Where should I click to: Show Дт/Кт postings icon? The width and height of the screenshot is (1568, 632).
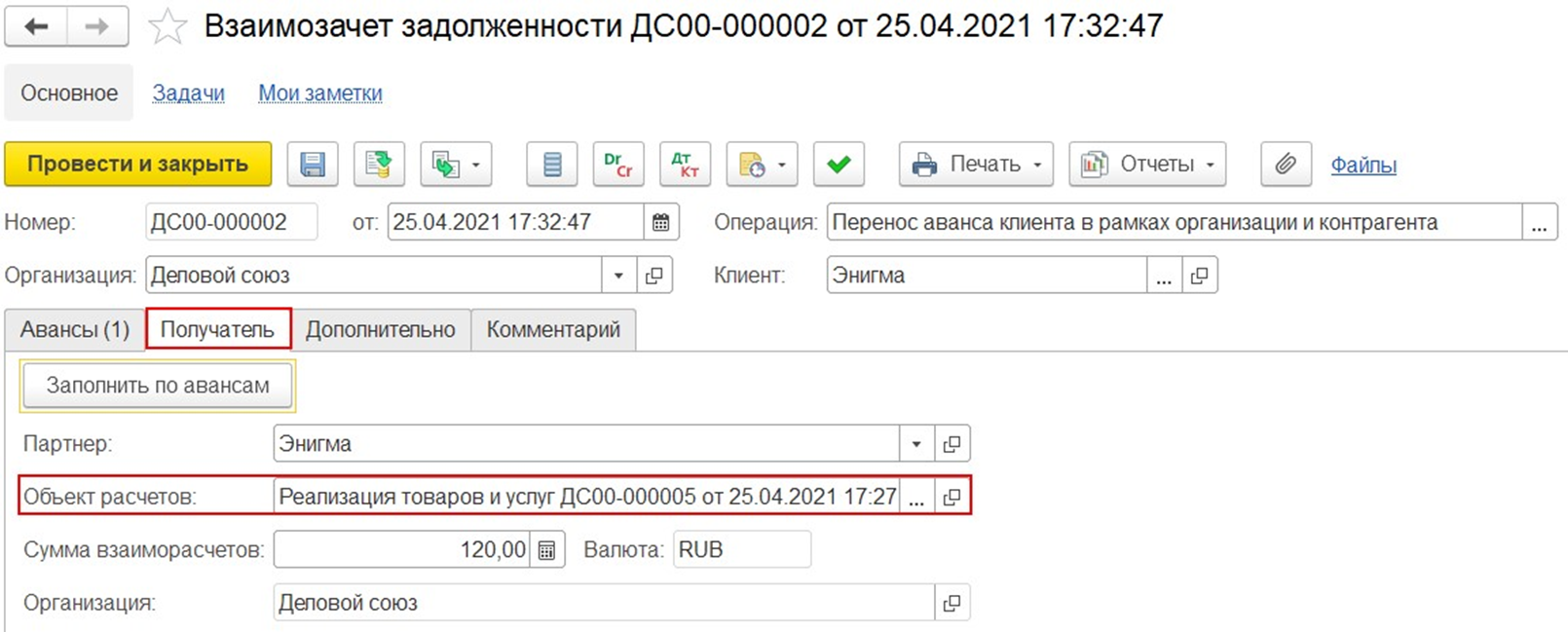(685, 165)
